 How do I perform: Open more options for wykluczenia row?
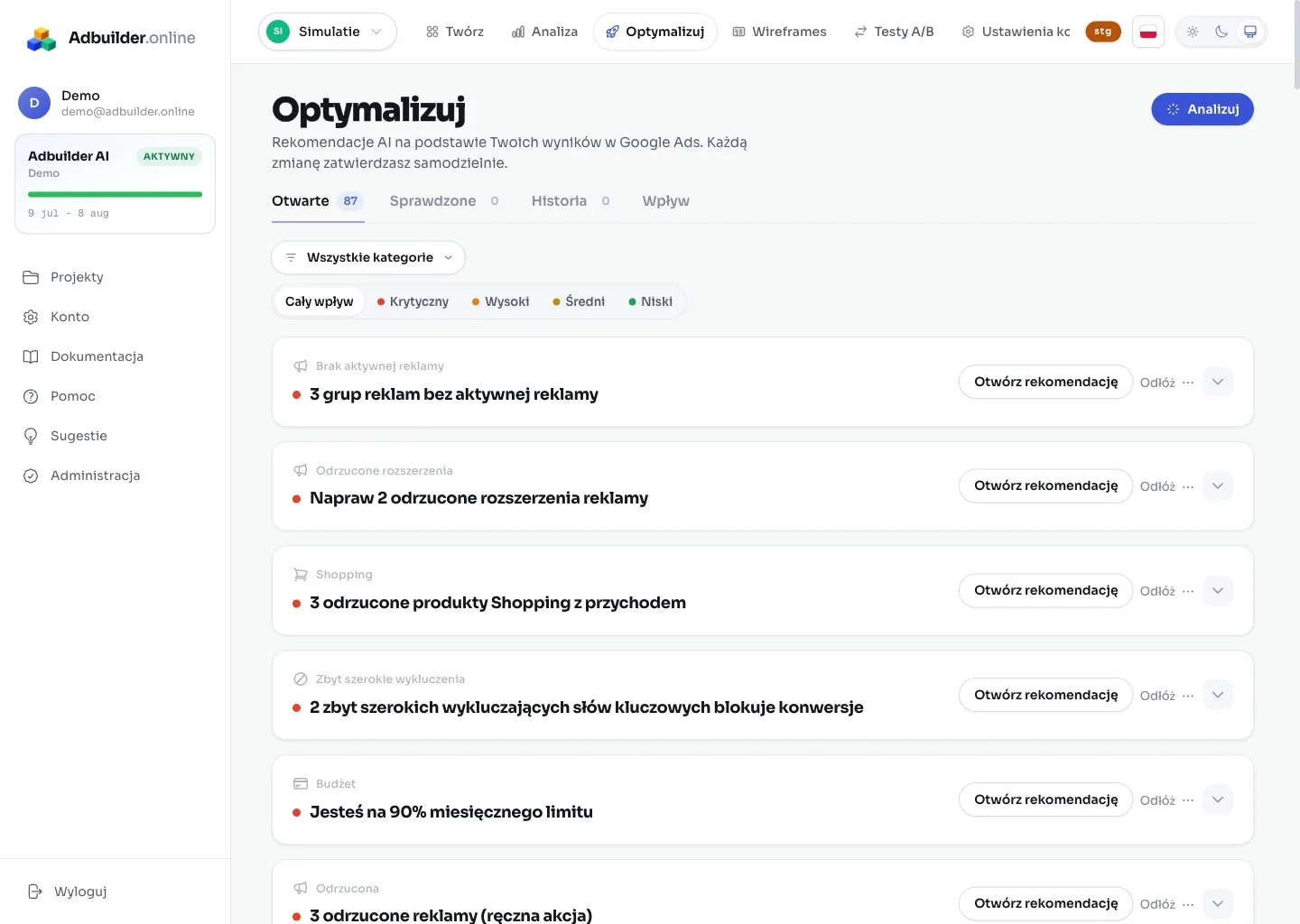(1188, 696)
